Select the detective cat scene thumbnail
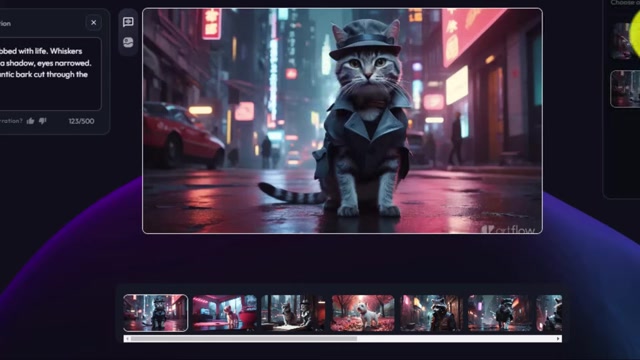Screen dimensions: 640x360 [156, 313]
